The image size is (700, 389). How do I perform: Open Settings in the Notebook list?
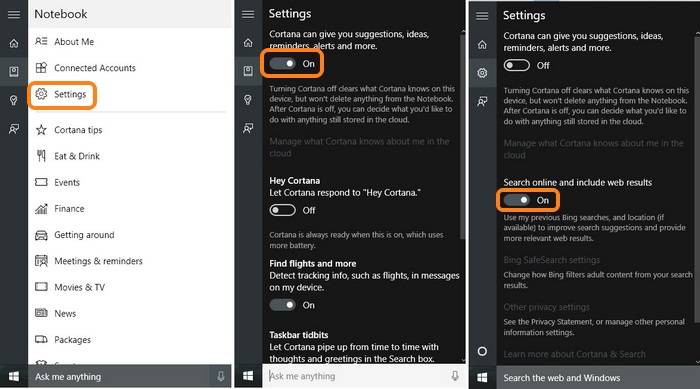pyautogui.click(x=62, y=94)
